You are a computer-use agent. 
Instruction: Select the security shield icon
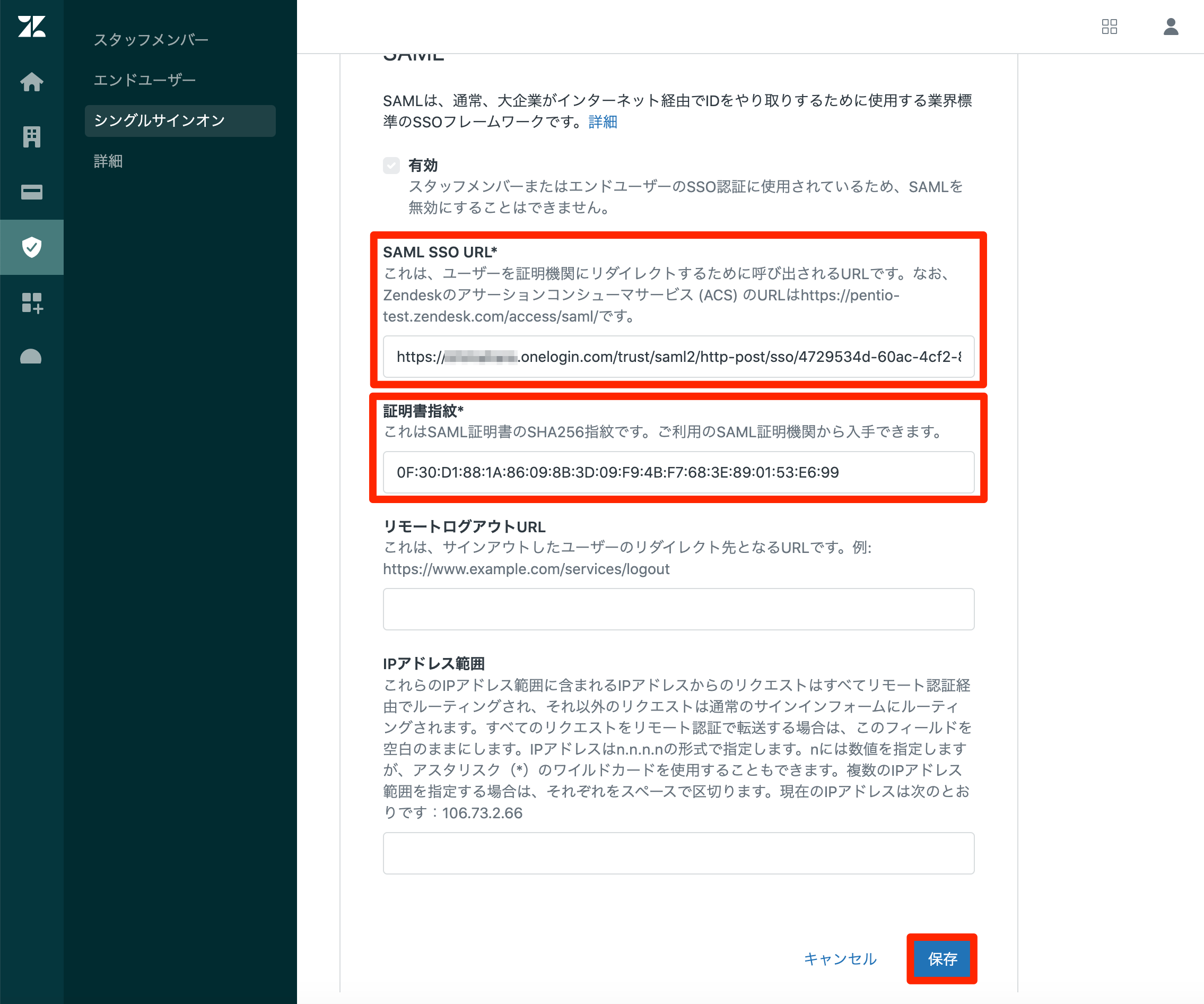pos(31,247)
